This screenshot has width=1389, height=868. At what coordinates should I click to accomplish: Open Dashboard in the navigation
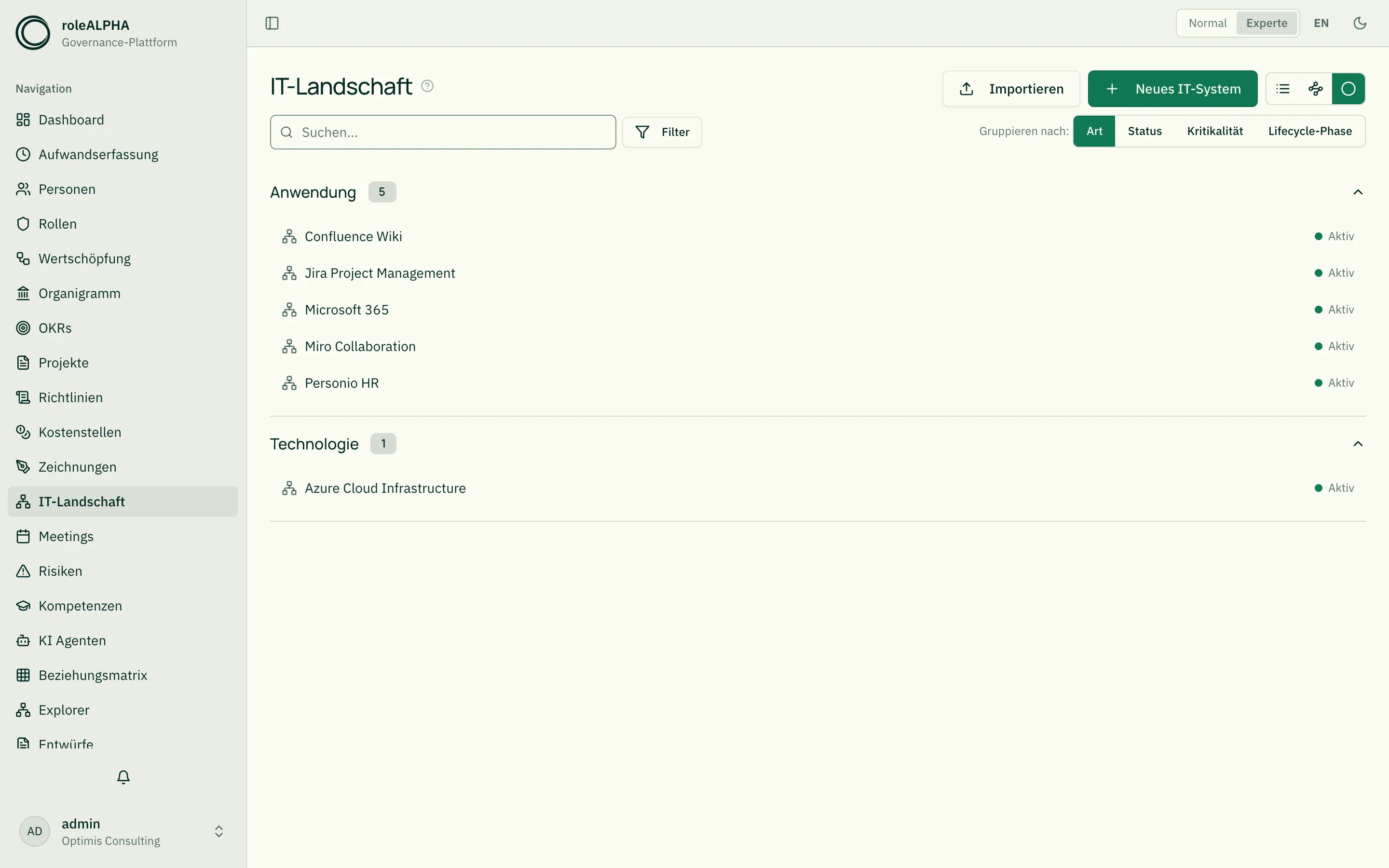123,120
